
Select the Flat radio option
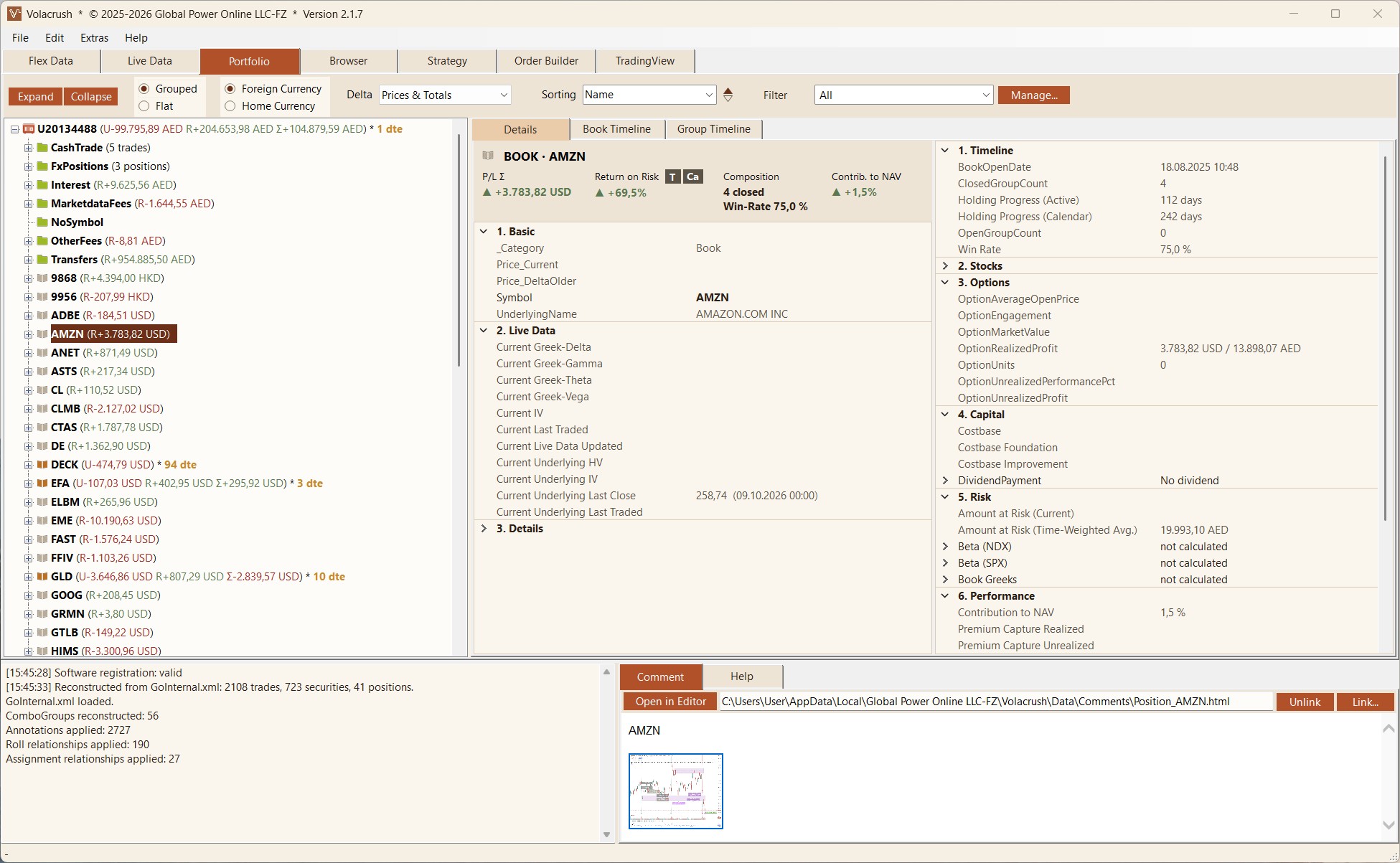[144, 106]
